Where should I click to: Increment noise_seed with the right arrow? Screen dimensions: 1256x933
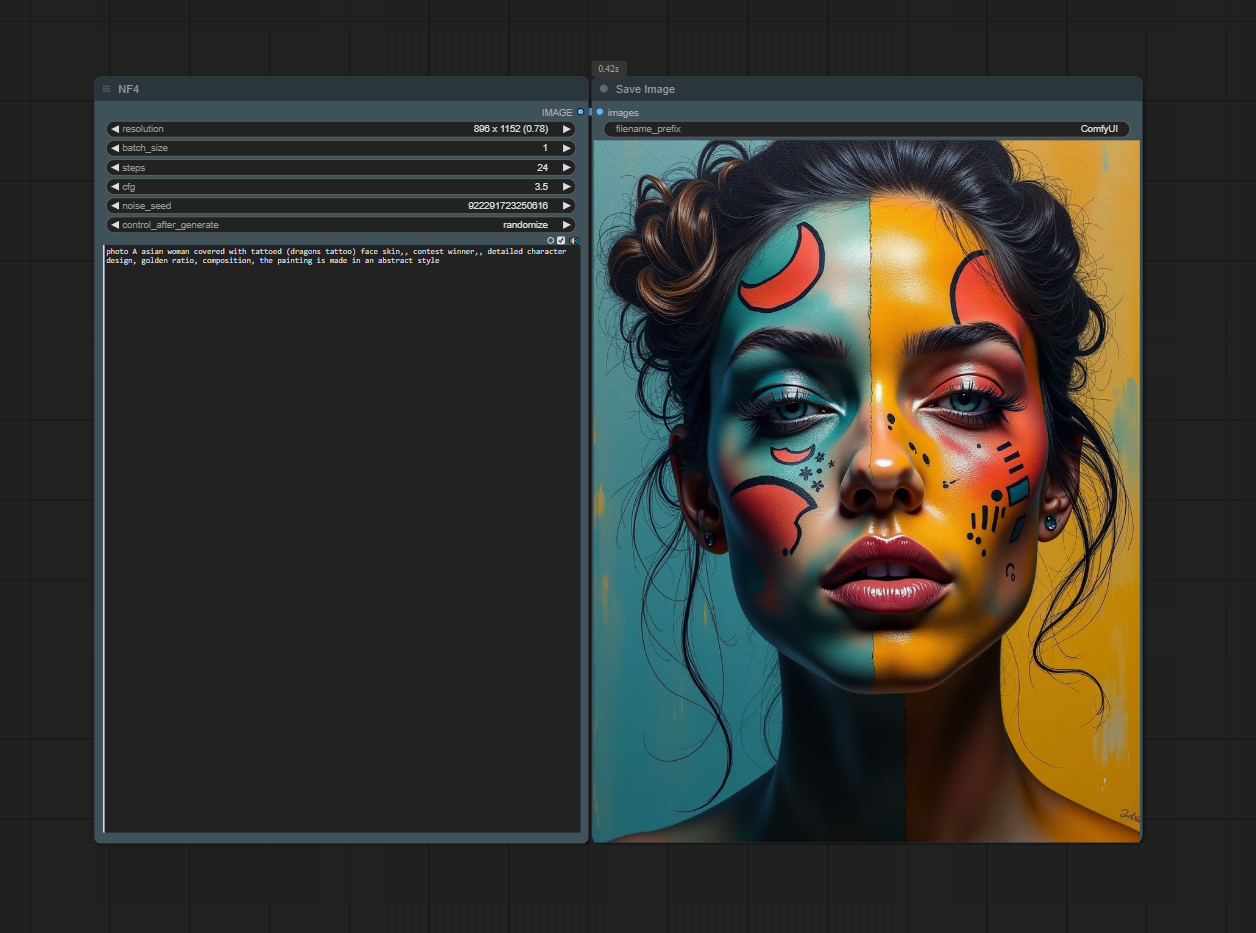(567, 206)
